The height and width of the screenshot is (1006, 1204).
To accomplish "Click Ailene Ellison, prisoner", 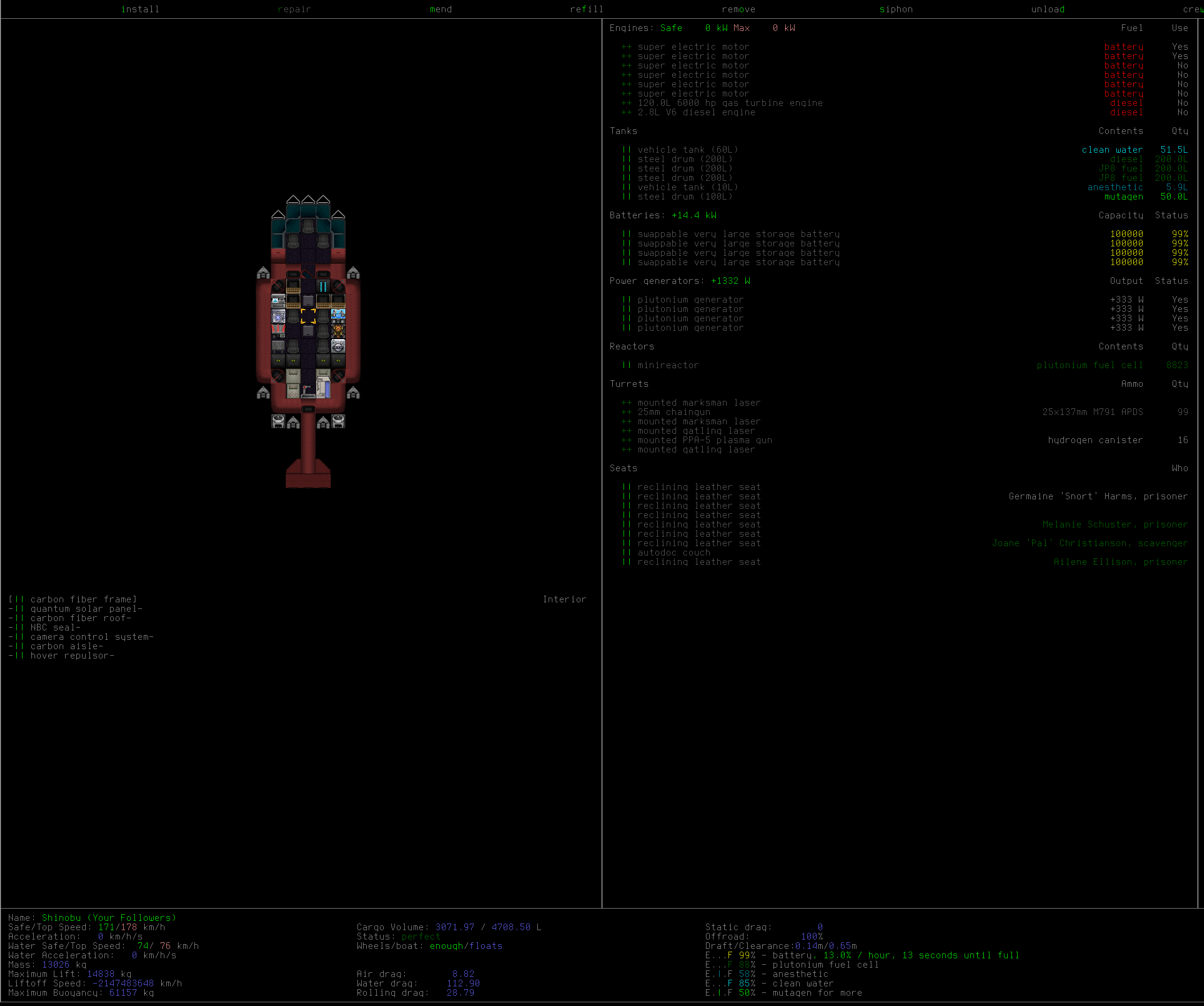I will click(1121, 562).
